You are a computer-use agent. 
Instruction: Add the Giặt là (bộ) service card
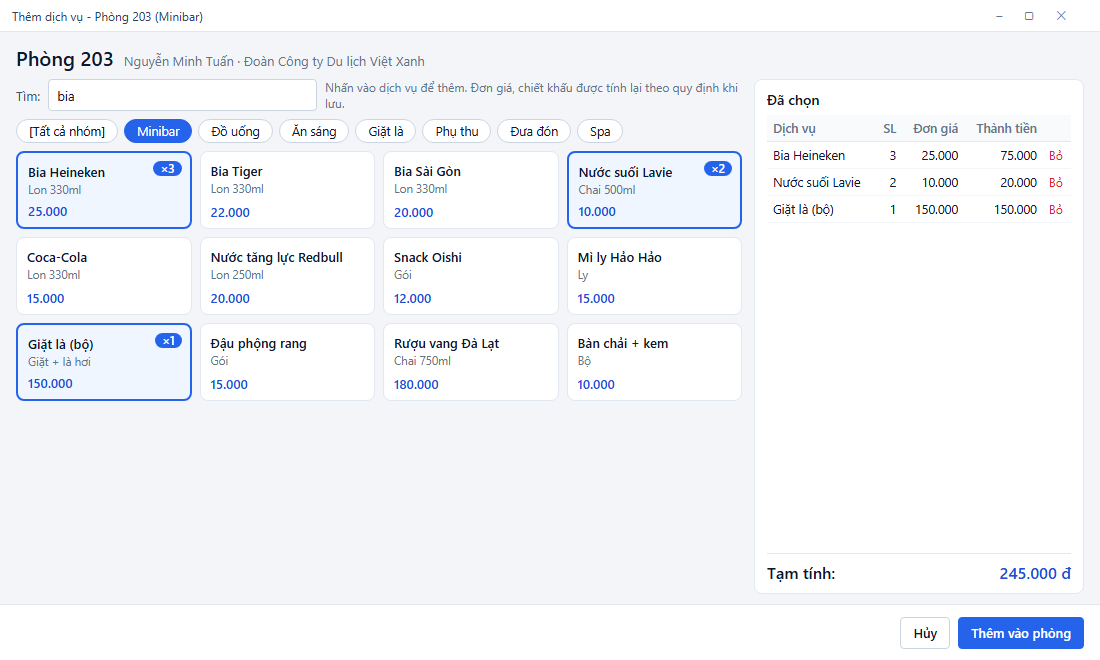tap(104, 362)
